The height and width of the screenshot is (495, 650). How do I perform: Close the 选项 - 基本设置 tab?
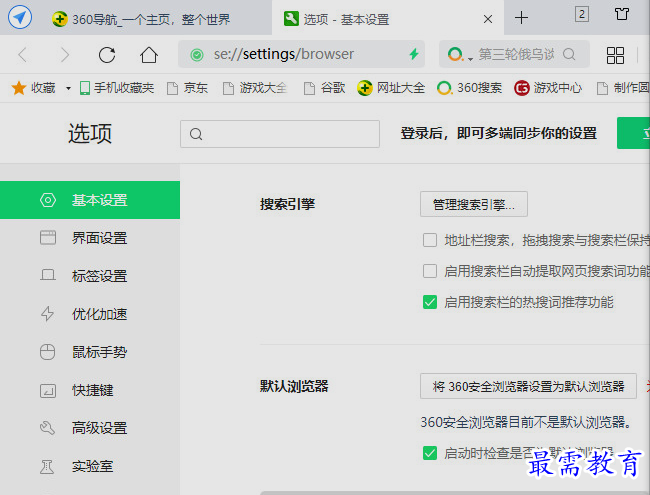pyautogui.click(x=488, y=19)
